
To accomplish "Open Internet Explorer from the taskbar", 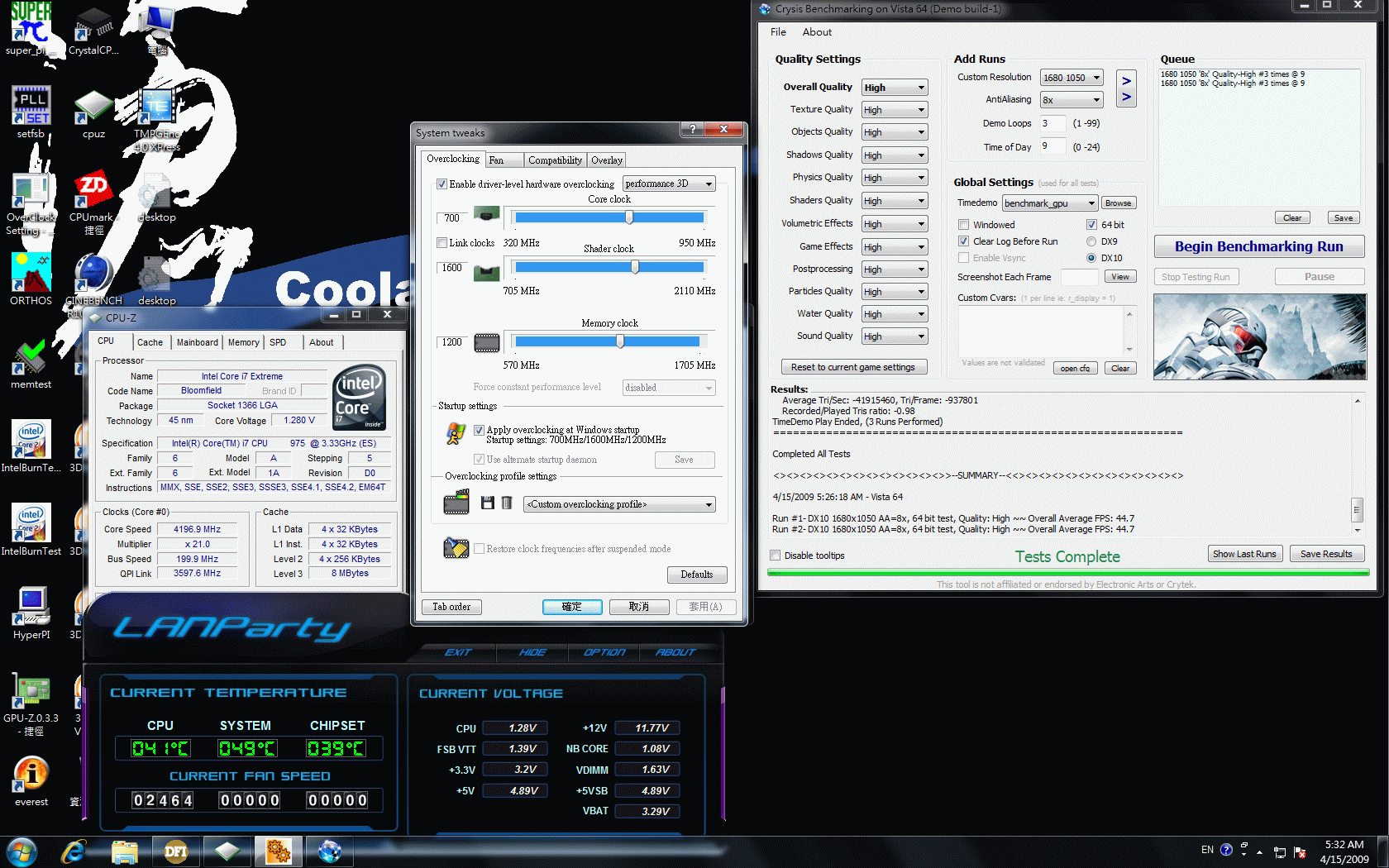I will click(74, 851).
